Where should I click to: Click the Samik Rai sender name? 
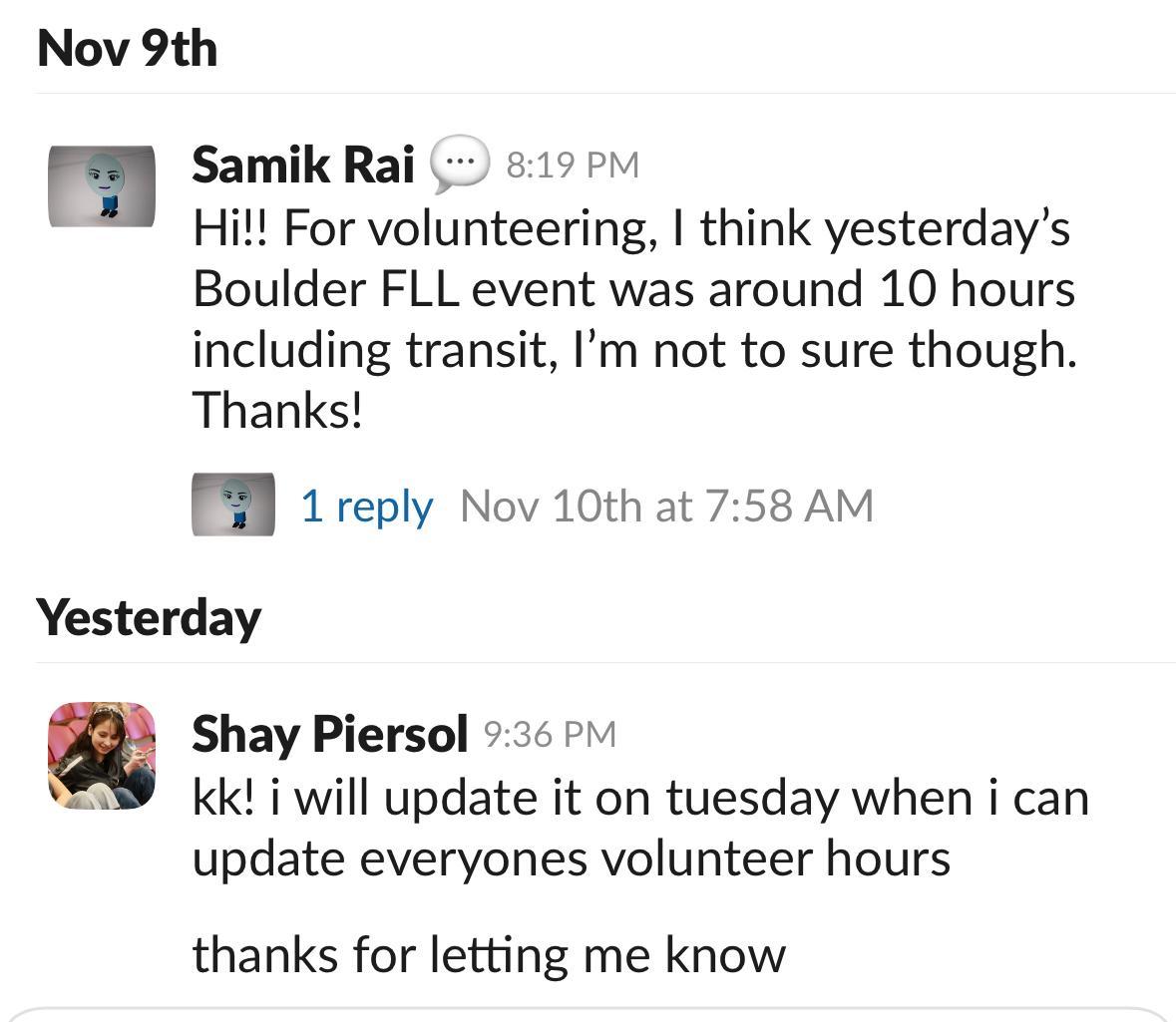coord(302,165)
